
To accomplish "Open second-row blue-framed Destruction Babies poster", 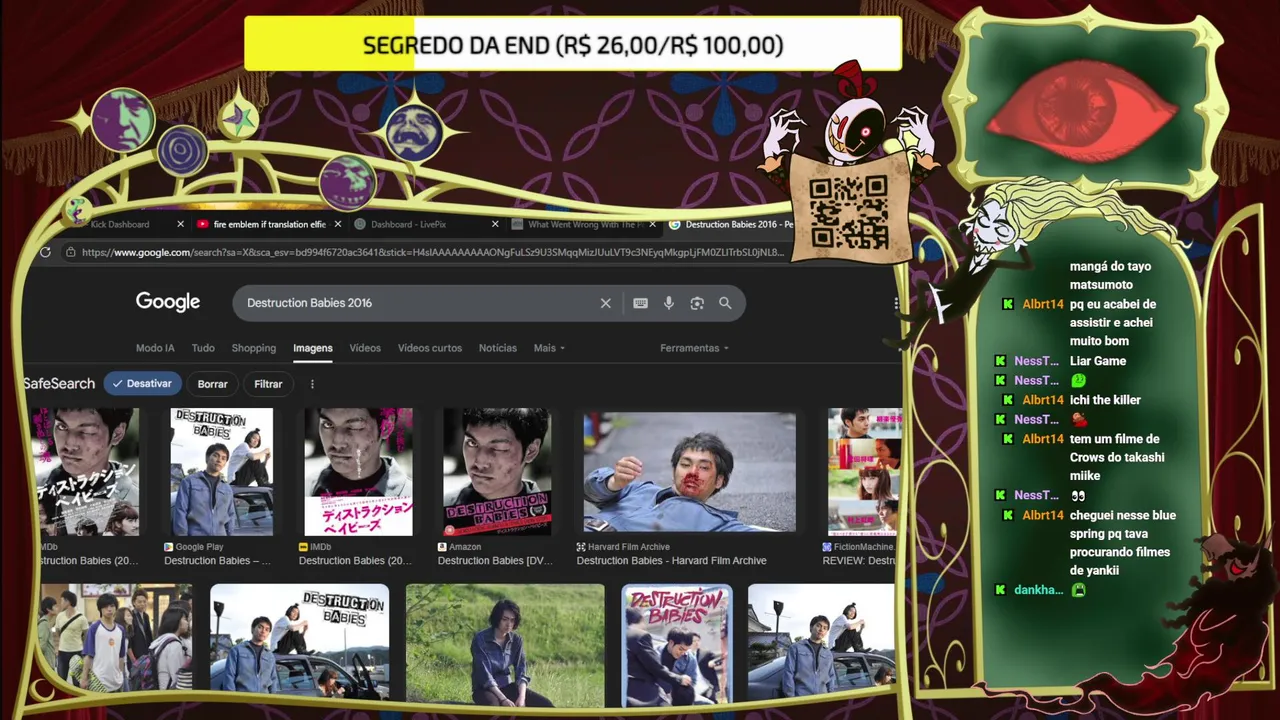I will tap(677, 645).
